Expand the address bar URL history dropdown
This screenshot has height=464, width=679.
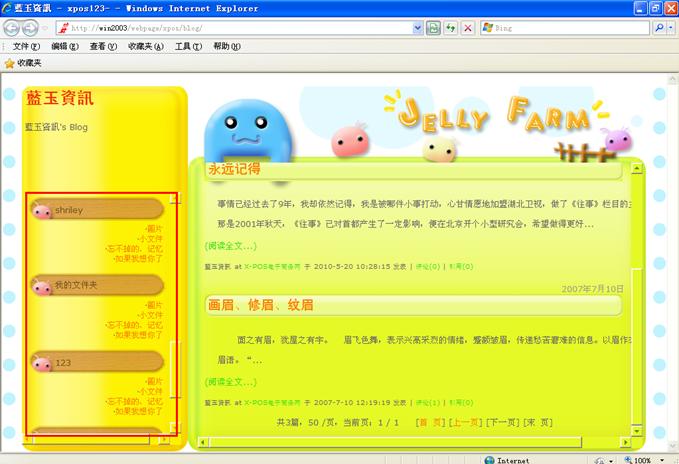417,28
